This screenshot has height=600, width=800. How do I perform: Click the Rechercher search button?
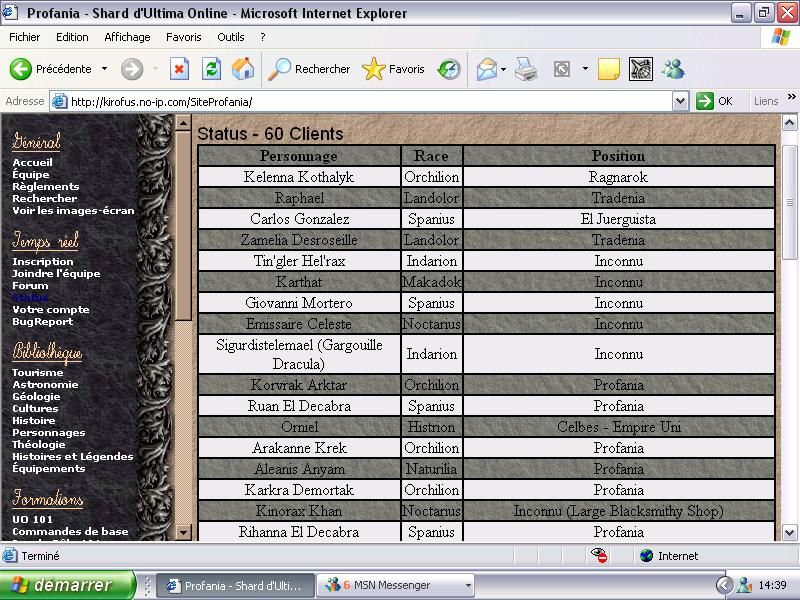(310, 69)
